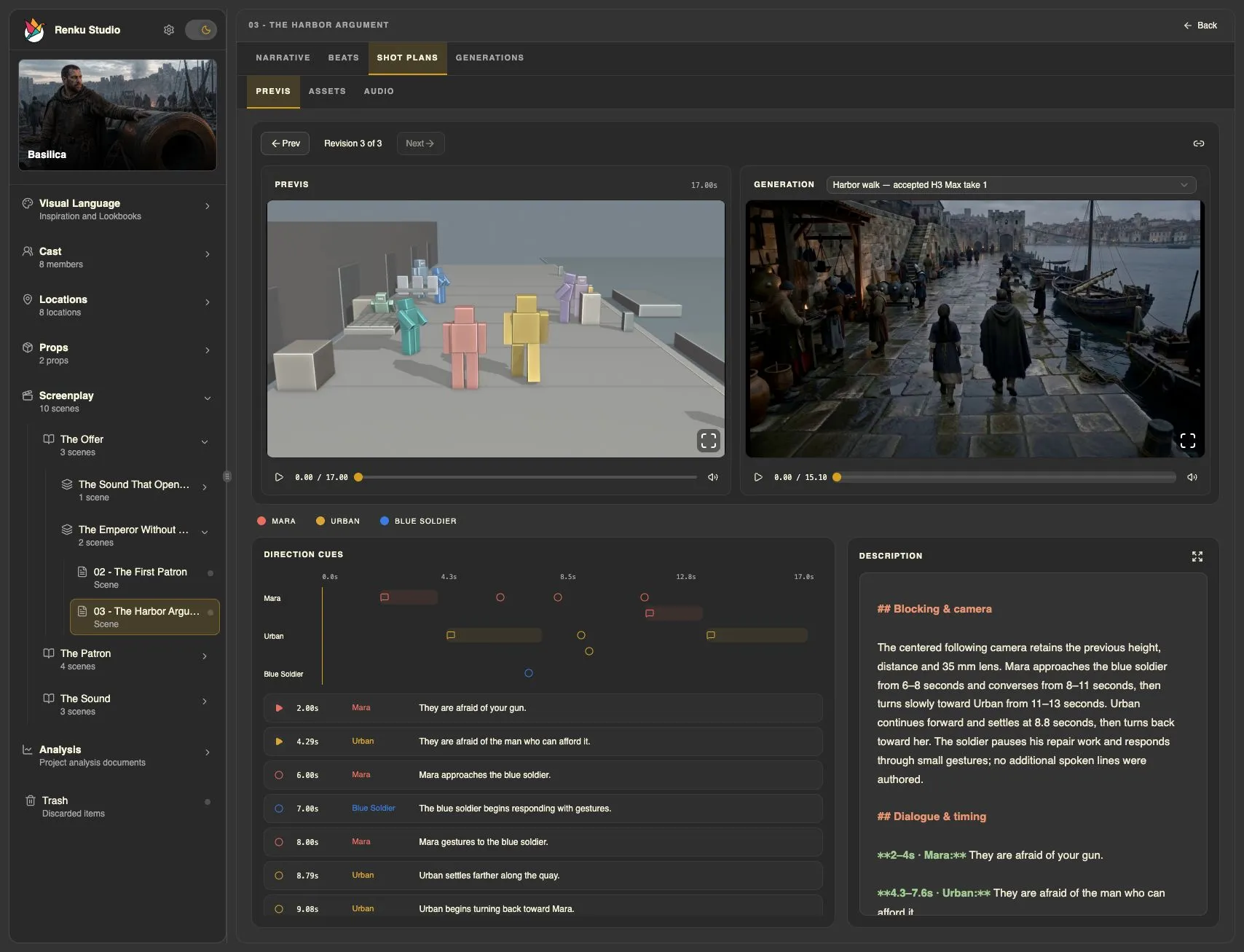Toggle the Blue Soldier character legend
Viewport: 1244px width, 952px height.
click(x=418, y=521)
